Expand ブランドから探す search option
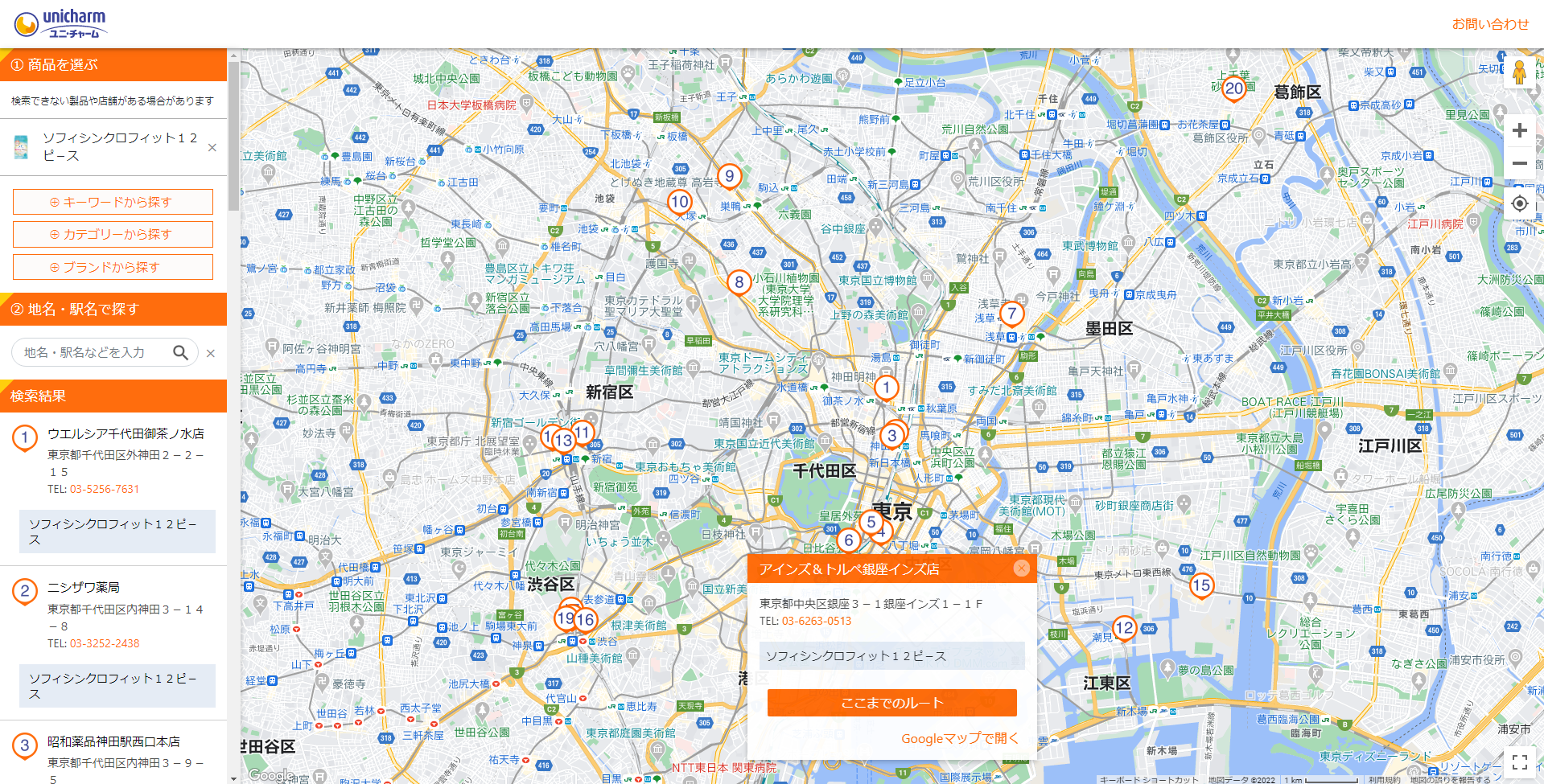This screenshot has height=784, width=1544. click(113, 267)
